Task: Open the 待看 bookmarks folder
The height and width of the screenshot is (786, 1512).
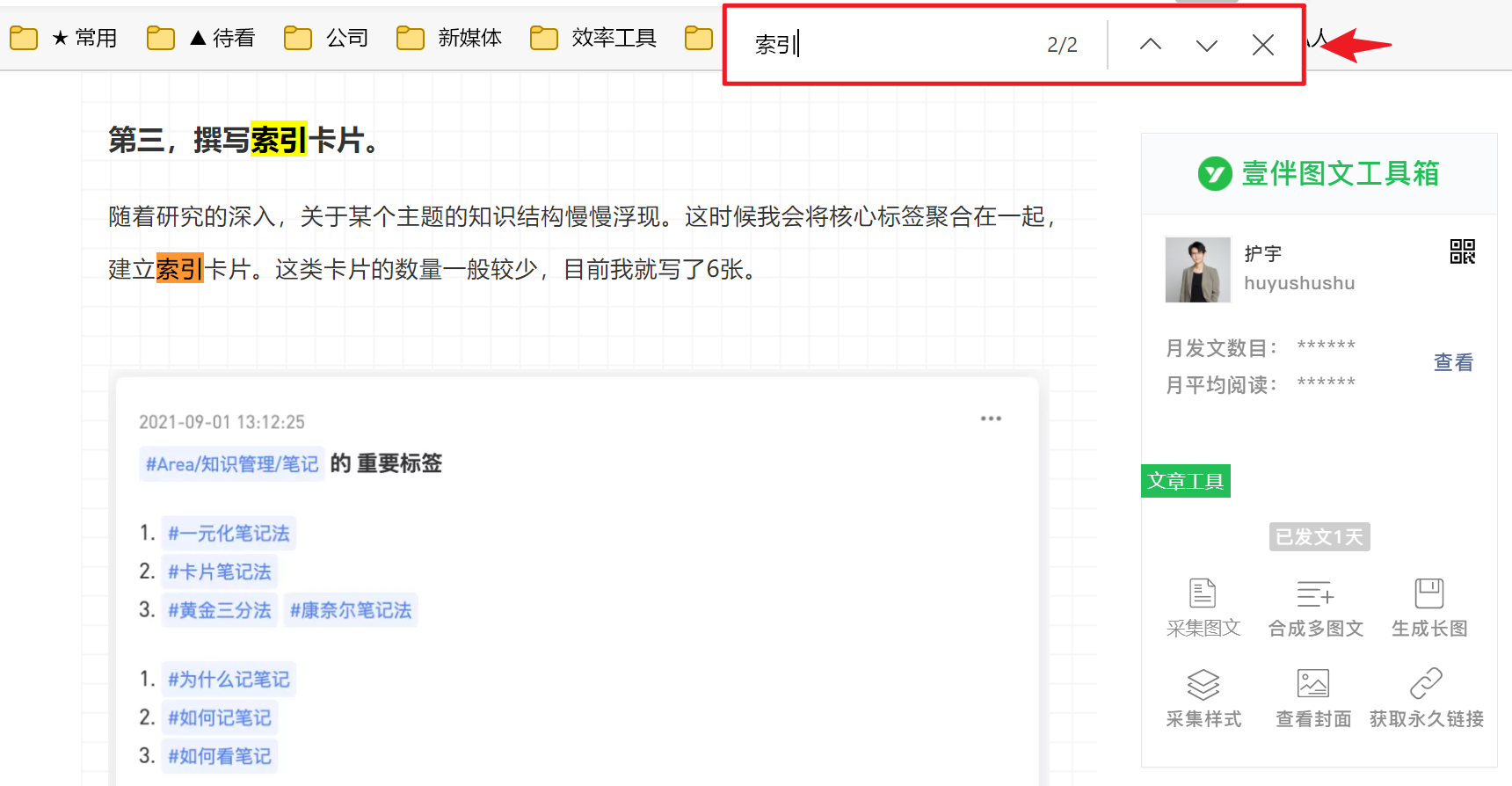Action: [200, 38]
